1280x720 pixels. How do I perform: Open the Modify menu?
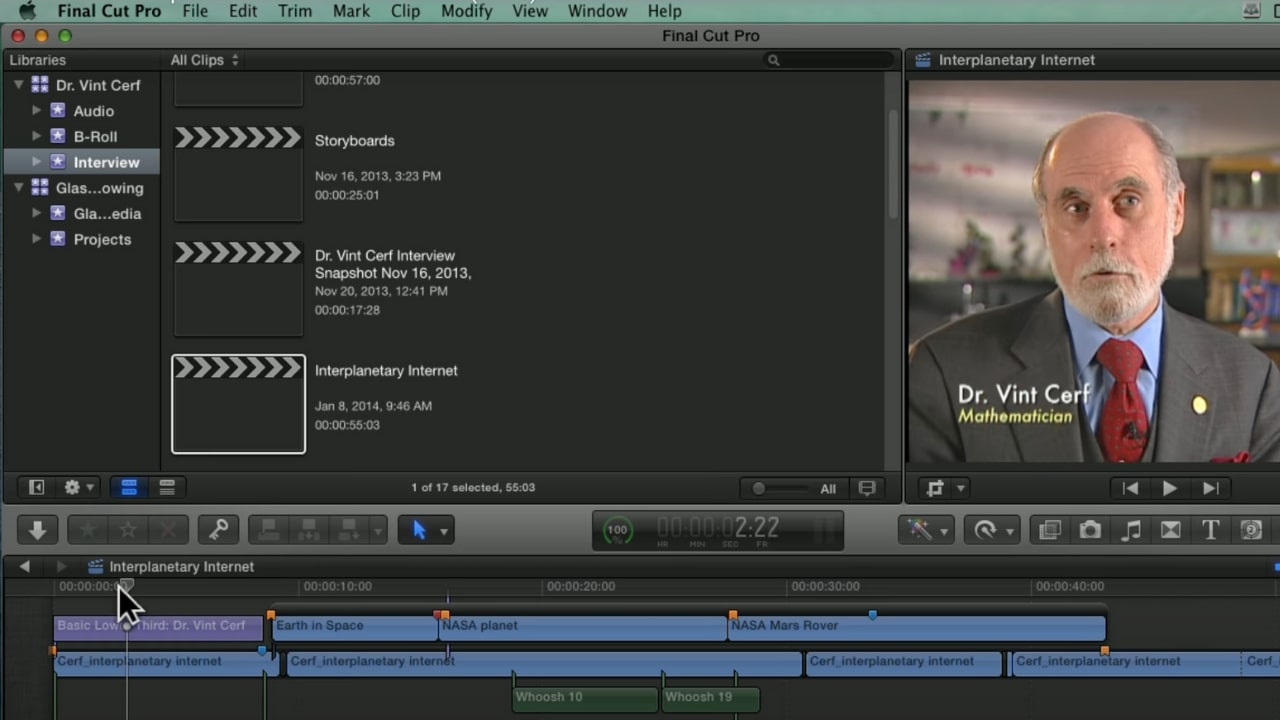[x=467, y=11]
